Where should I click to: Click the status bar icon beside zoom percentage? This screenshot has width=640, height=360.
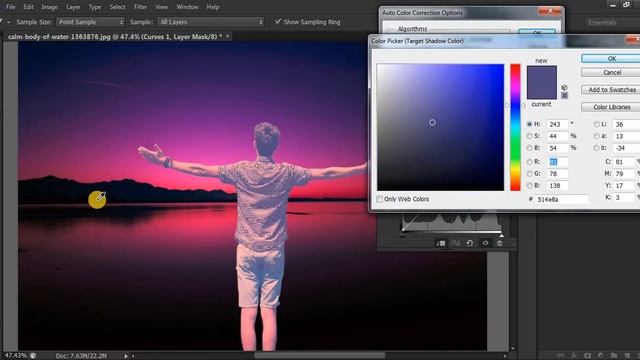pyautogui.click(x=33, y=356)
